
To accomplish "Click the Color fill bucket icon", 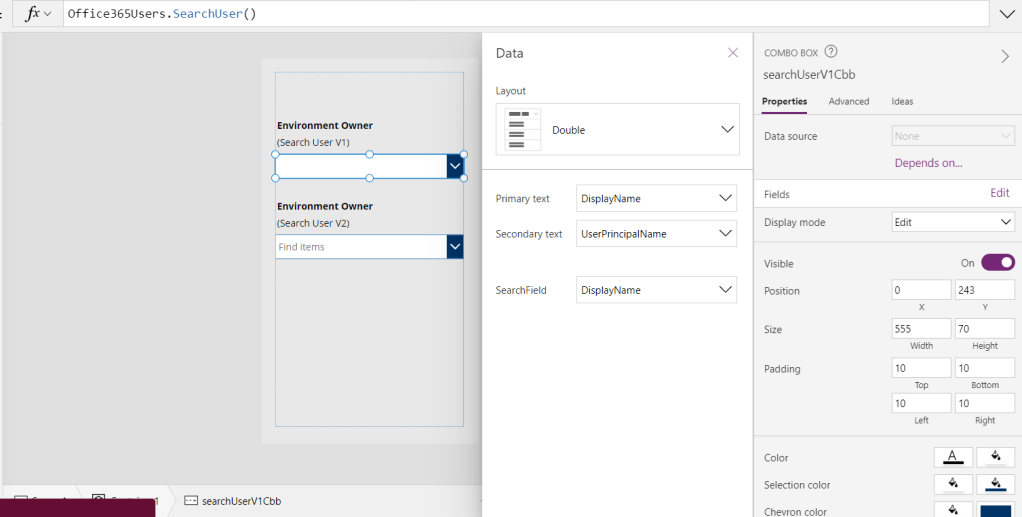I will (995, 457).
